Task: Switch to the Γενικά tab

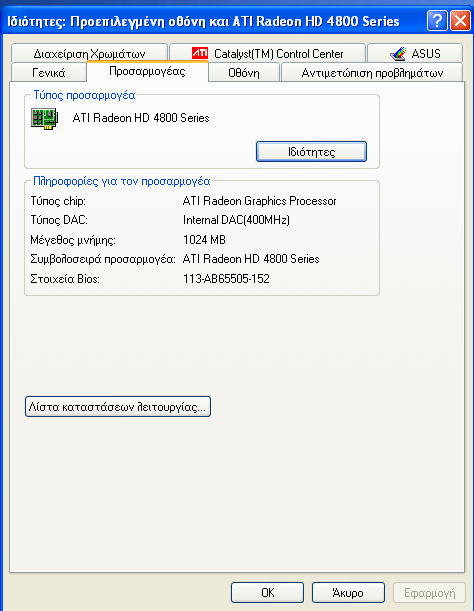Action: 49,72
